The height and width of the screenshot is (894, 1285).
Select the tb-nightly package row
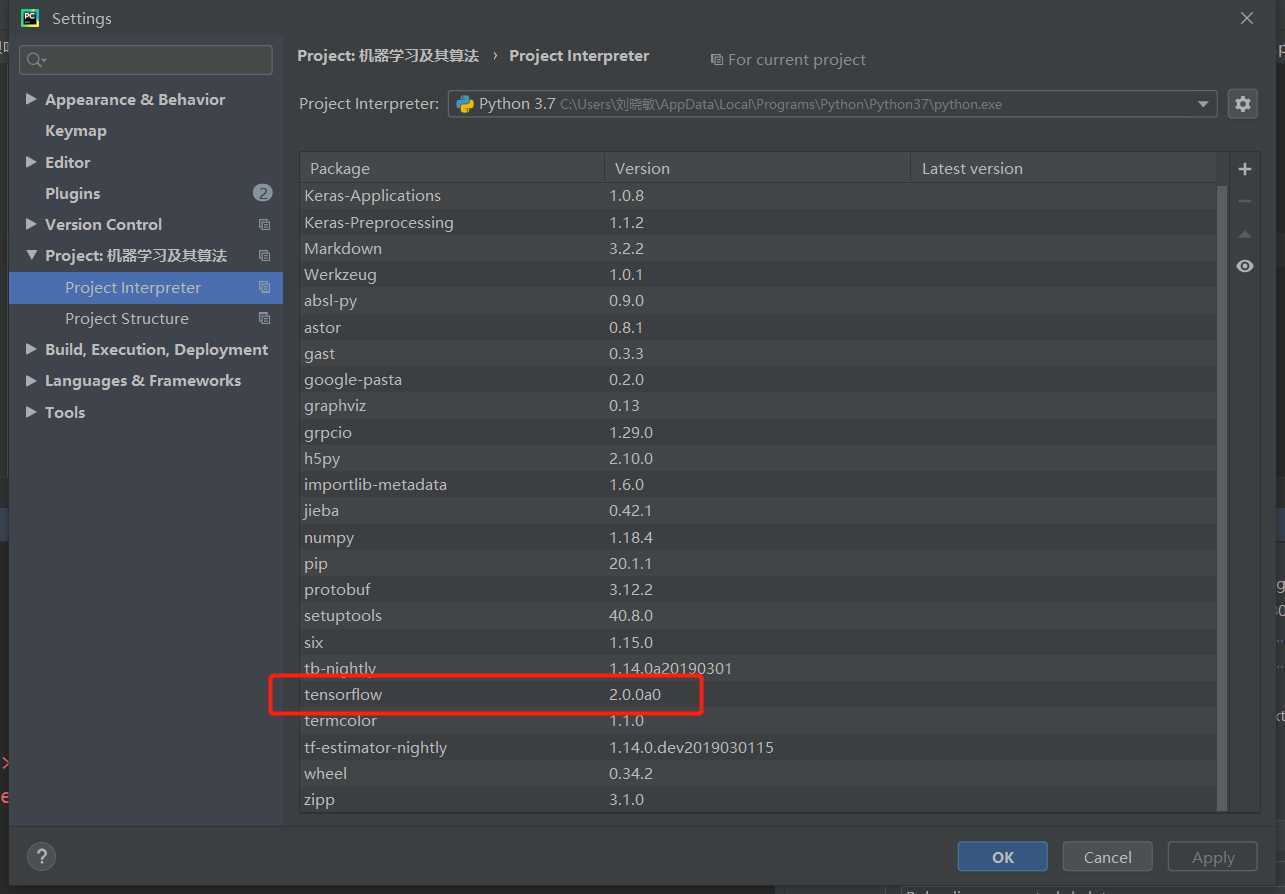(x=758, y=668)
